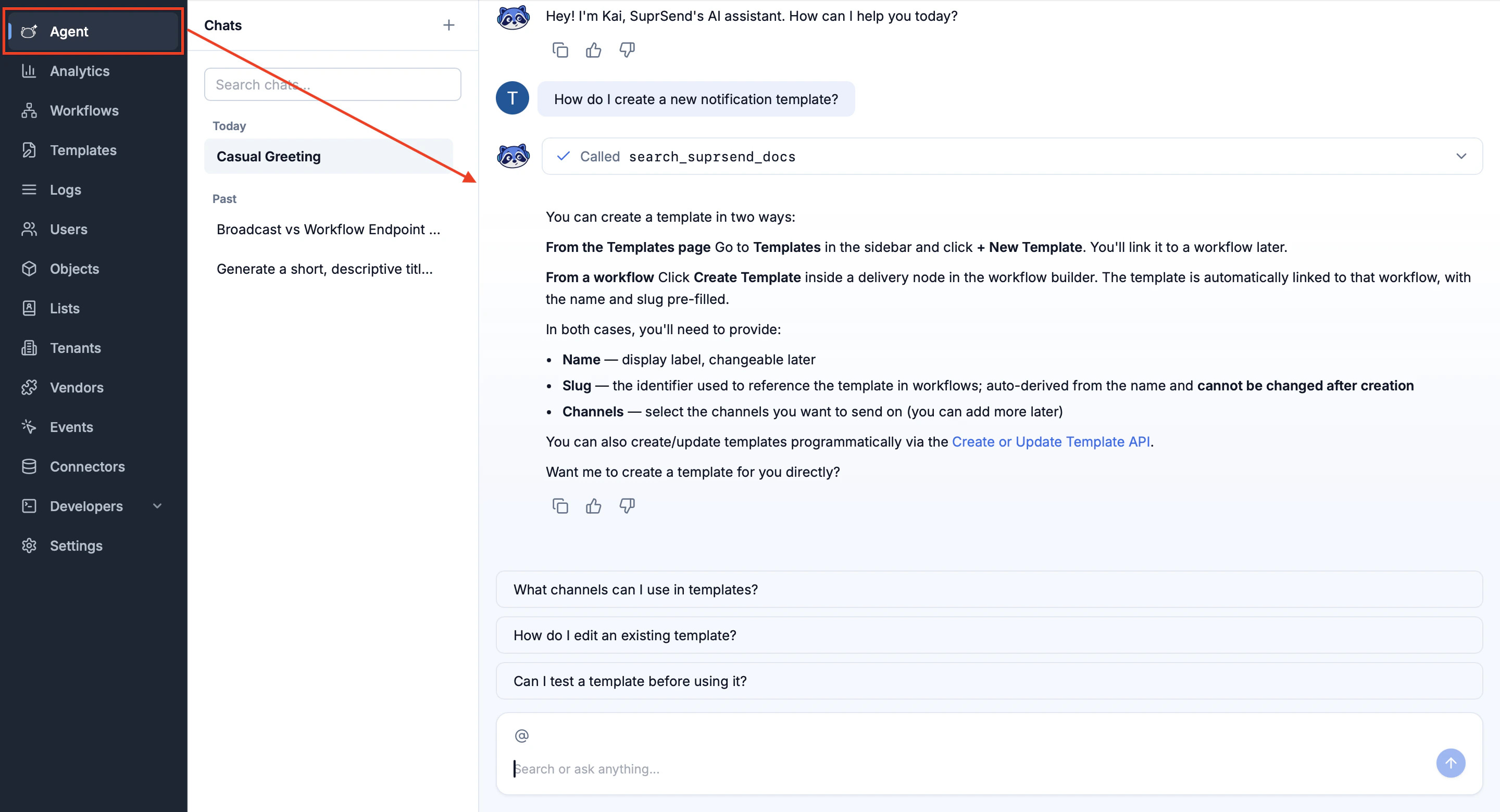Viewport: 1500px width, 812px height.
Task: Click the Connectors database icon
Action: tap(29, 467)
